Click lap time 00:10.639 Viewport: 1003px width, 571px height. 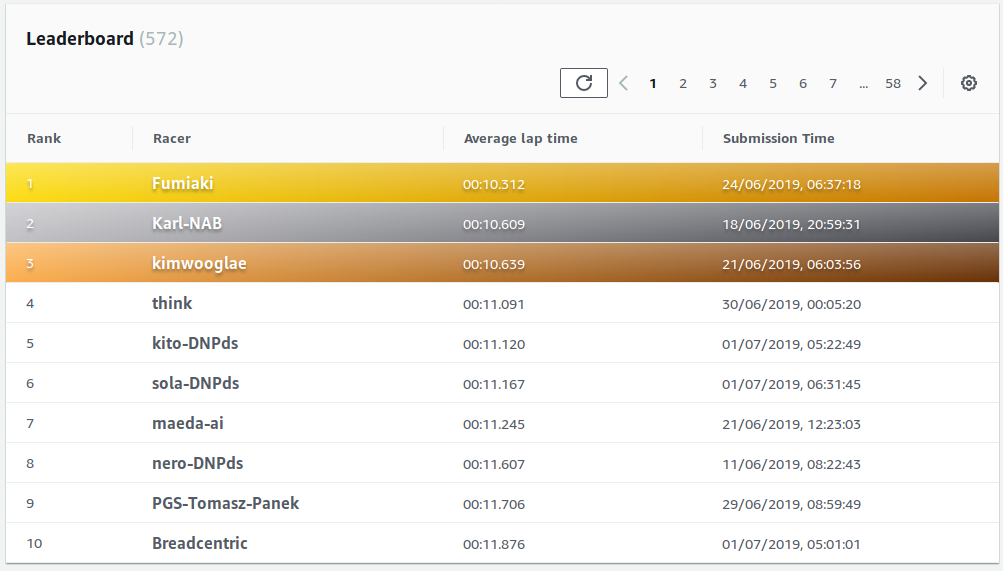tap(494, 264)
